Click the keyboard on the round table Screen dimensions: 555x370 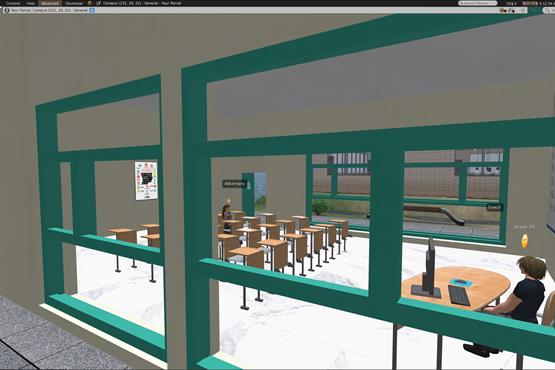459,295
